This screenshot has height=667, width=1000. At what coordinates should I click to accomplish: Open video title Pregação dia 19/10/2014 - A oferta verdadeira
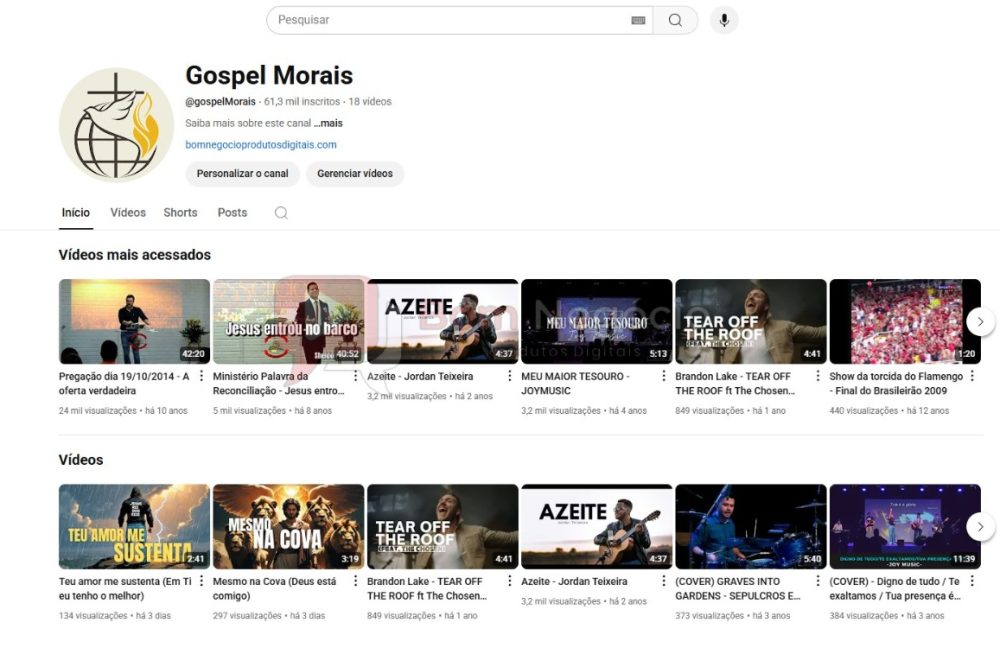(x=124, y=383)
